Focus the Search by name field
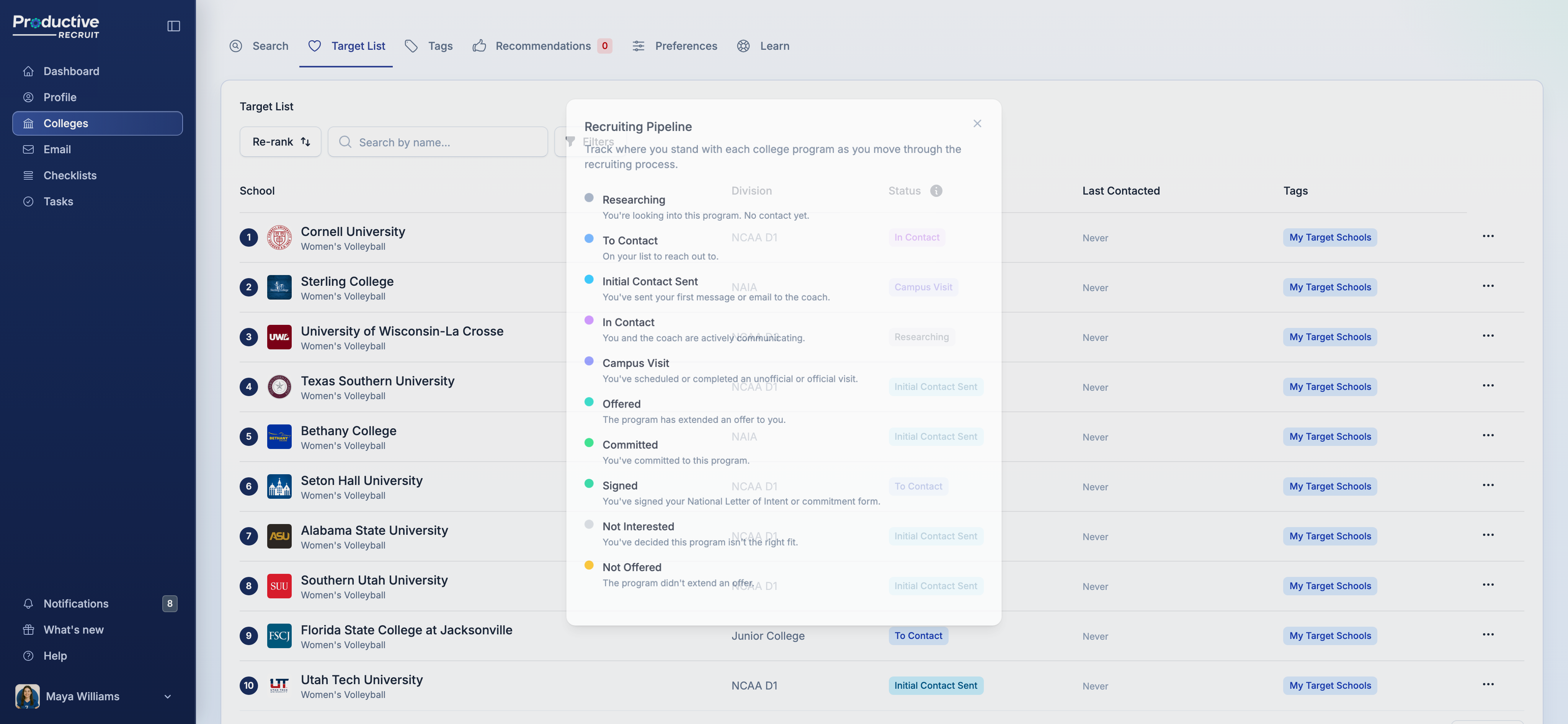The height and width of the screenshot is (724, 1568). 438,142
